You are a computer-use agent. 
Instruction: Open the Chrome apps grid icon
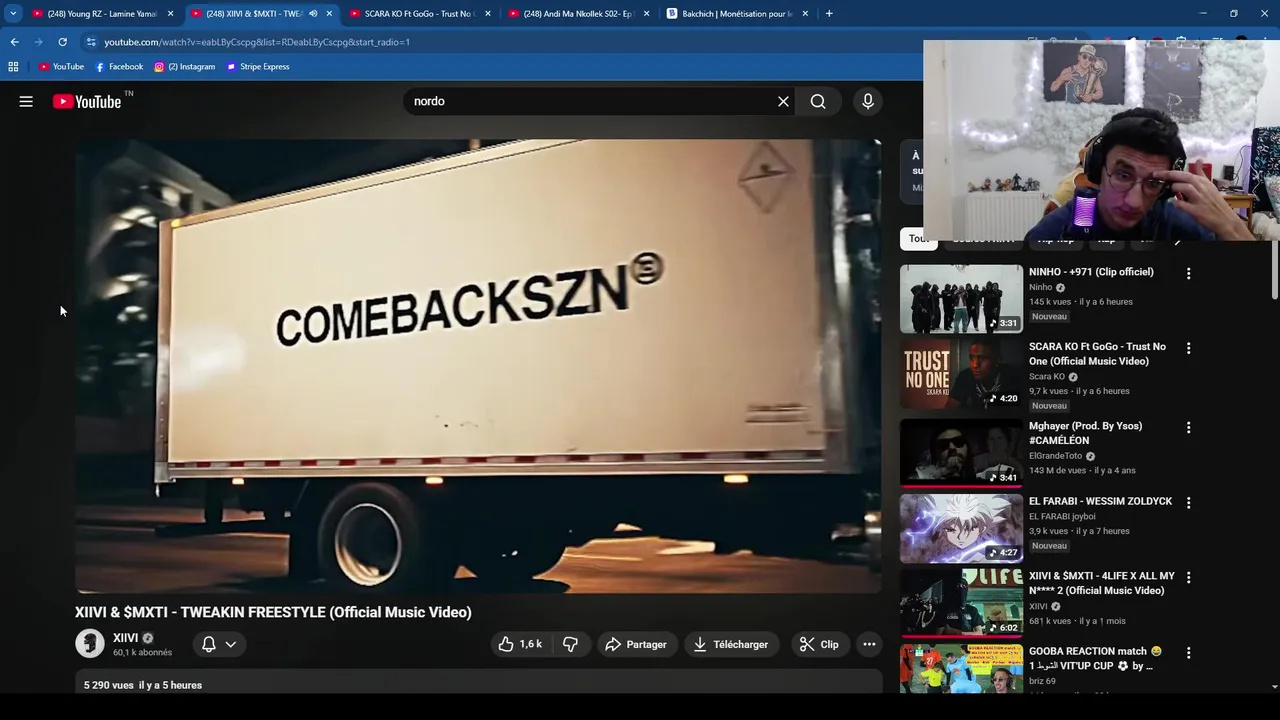pos(13,67)
